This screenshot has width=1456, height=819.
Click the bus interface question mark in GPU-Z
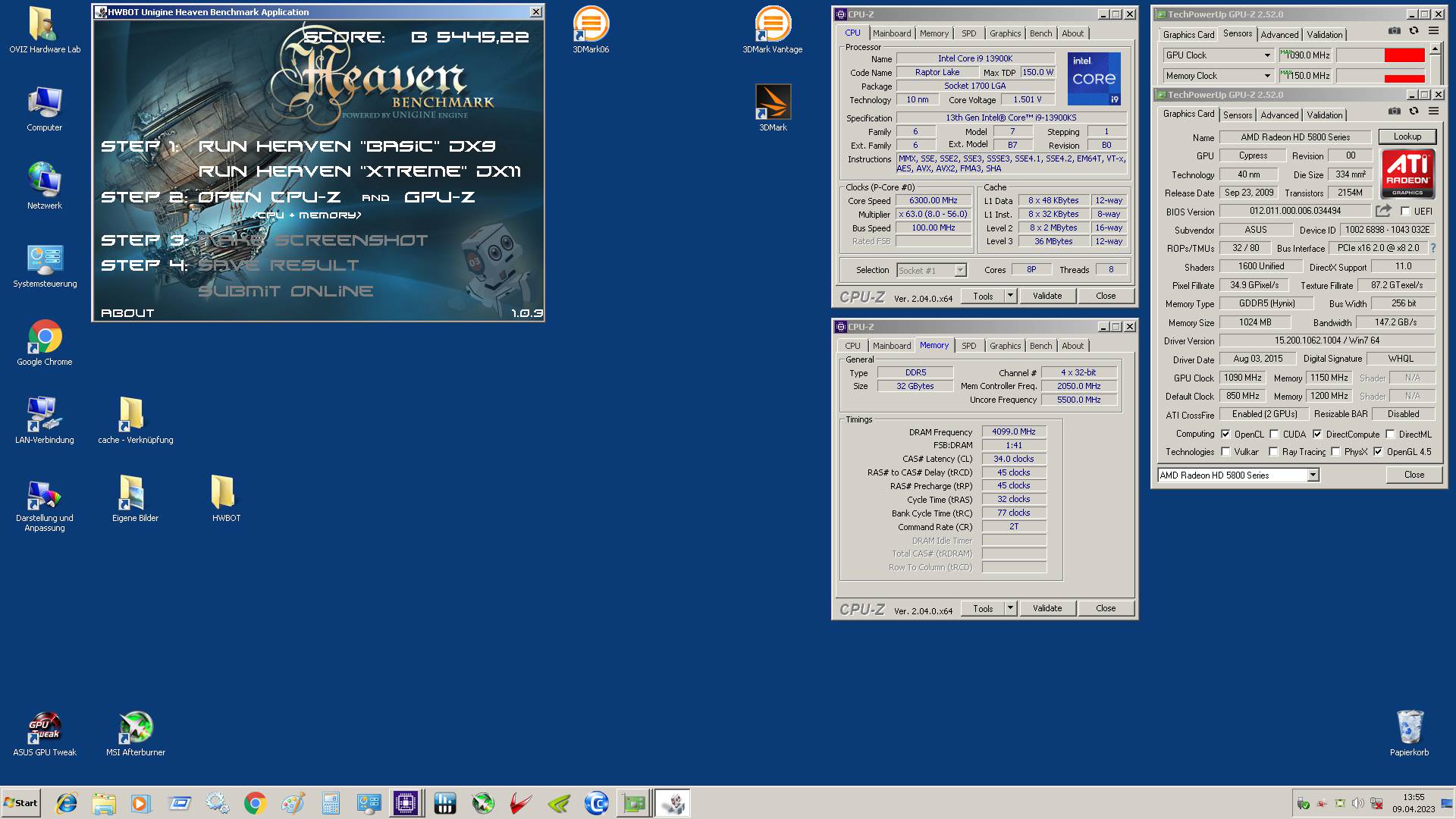click(x=1432, y=248)
